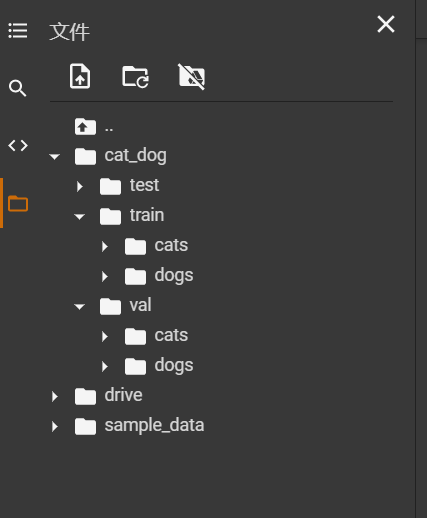Select "dogs" label under val
The width and height of the screenshot is (427, 518).
174,366
